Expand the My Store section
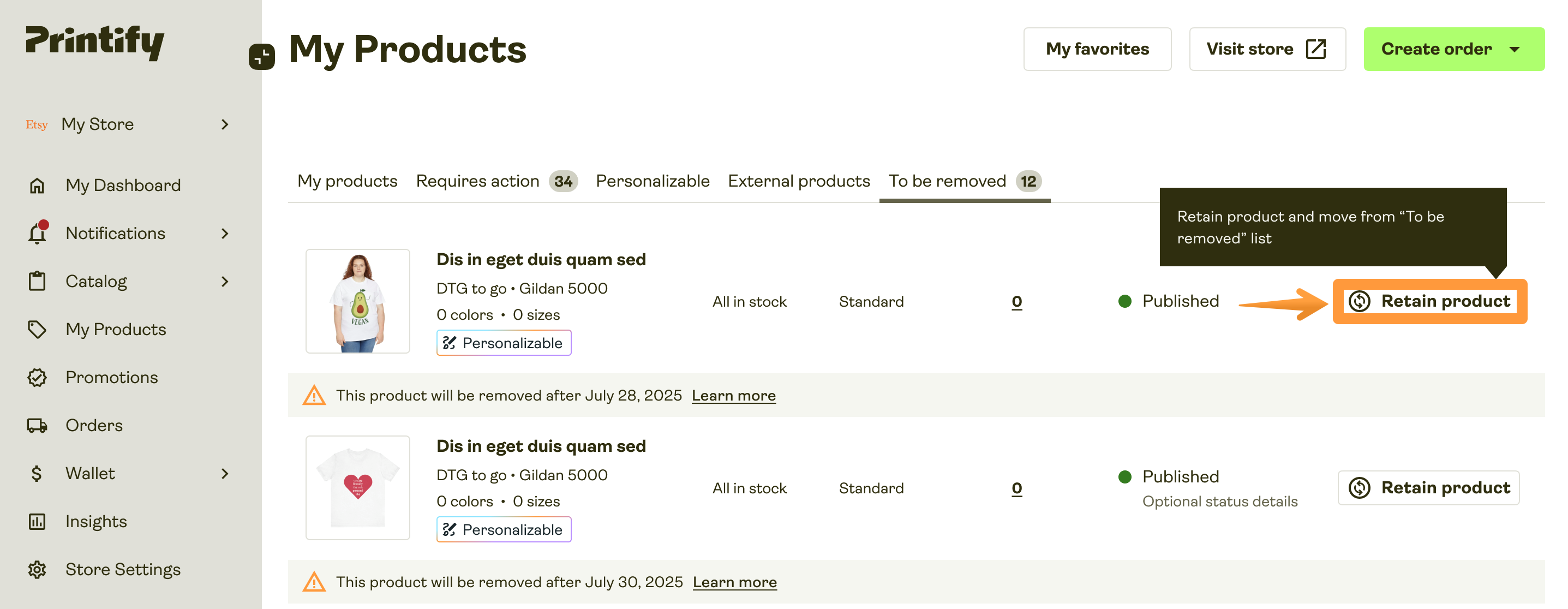This screenshot has height=609, width=1568. (225, 124)
